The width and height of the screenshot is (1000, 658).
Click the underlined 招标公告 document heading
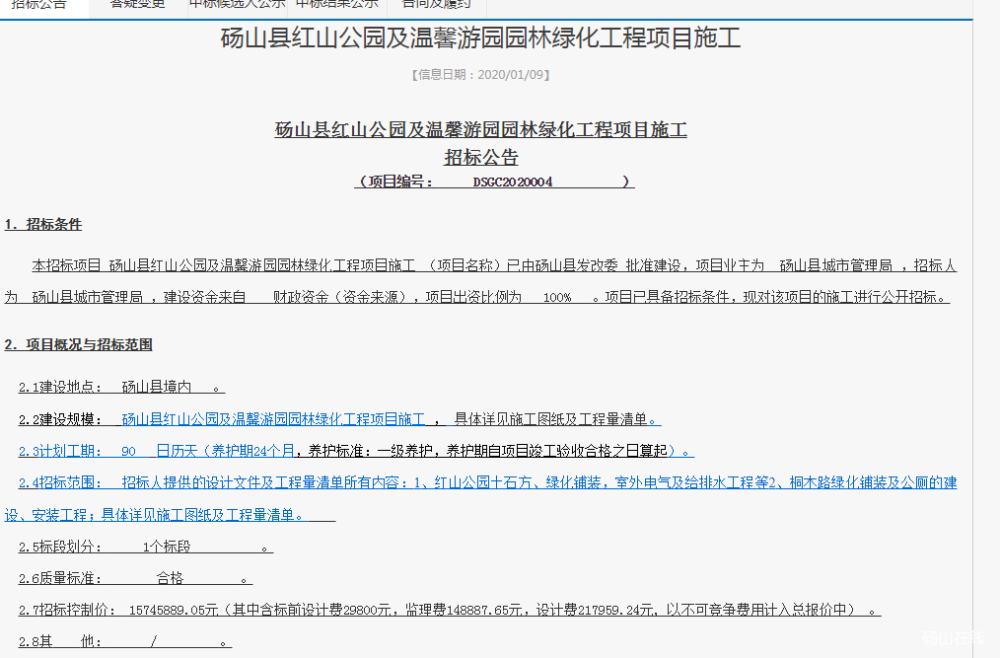[x=482, y=157]
